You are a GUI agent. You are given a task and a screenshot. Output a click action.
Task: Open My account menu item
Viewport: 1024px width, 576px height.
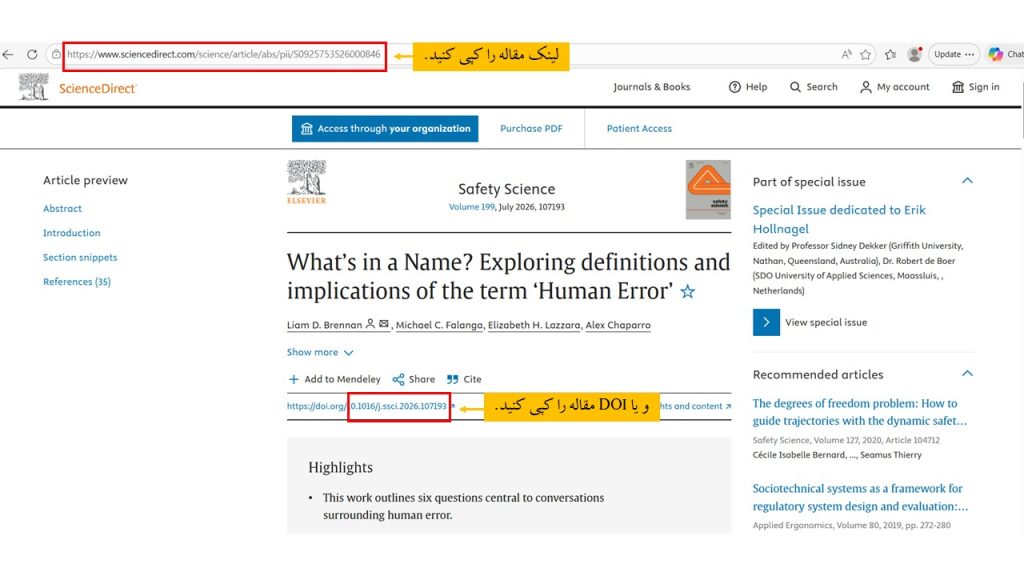coord(903,87)
